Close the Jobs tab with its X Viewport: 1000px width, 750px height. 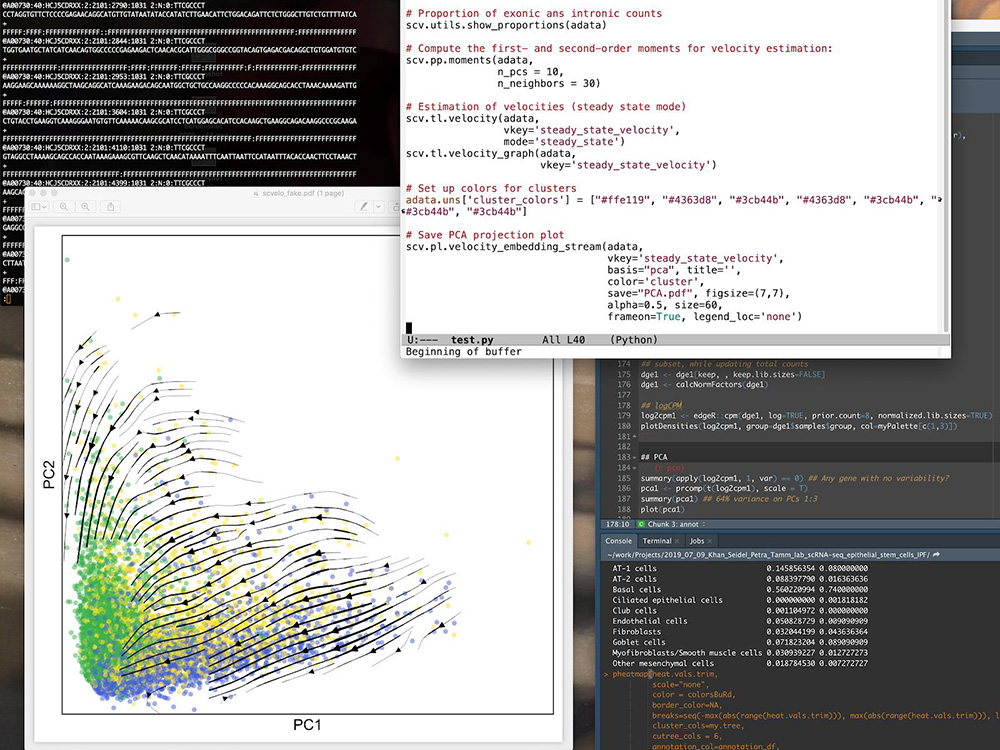click(x=710, y=540)
